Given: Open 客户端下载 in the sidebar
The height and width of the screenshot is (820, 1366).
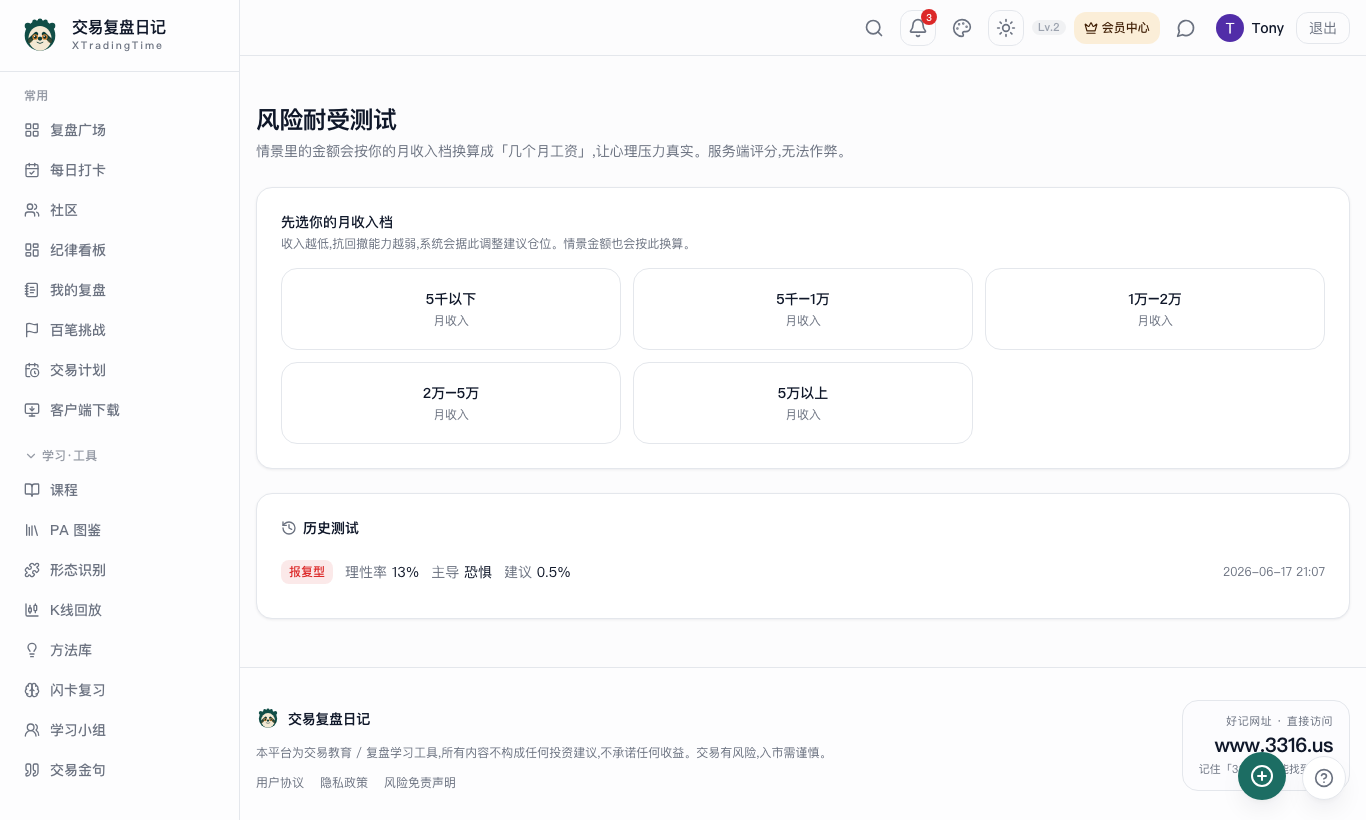Looking at the screenshot, I should (x=119, y=410).
